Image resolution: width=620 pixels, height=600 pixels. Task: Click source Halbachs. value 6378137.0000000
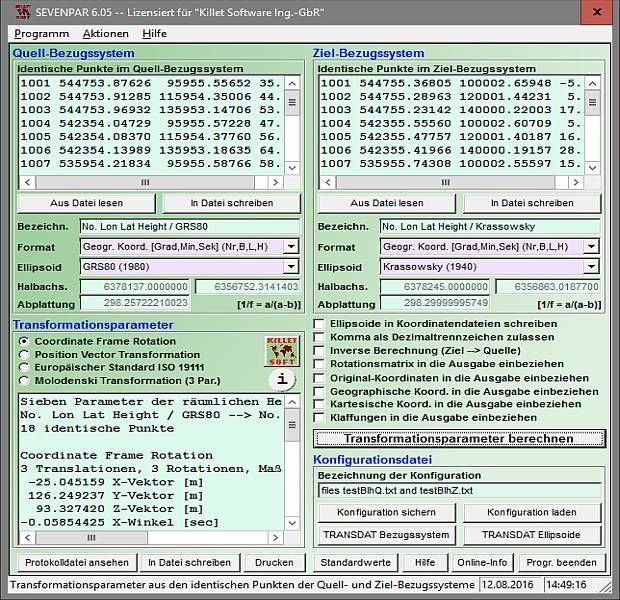(x=135, y=287)
